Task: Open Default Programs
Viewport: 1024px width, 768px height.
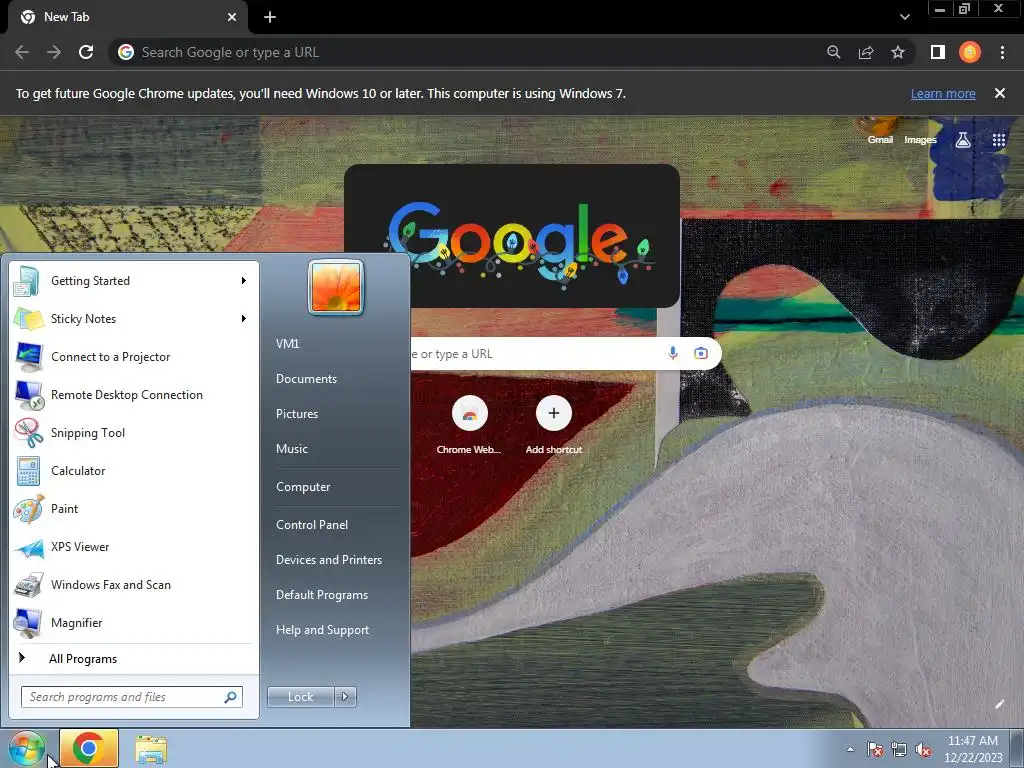Action: 321,595
